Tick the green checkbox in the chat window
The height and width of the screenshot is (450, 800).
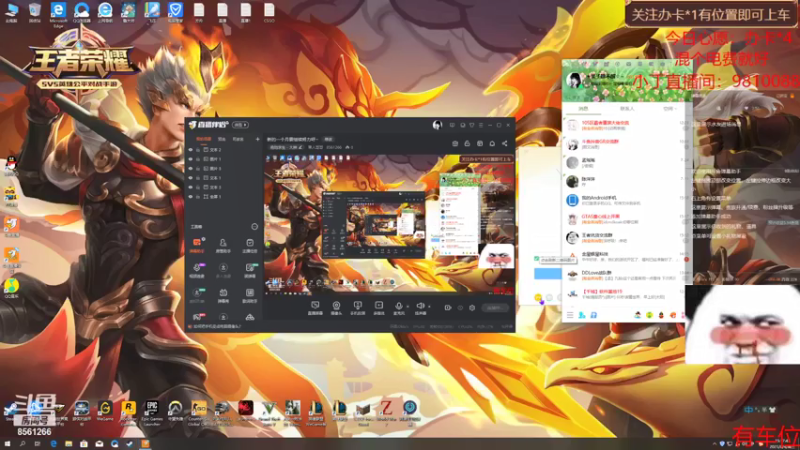pyautogui.click(x=537, y=259)
